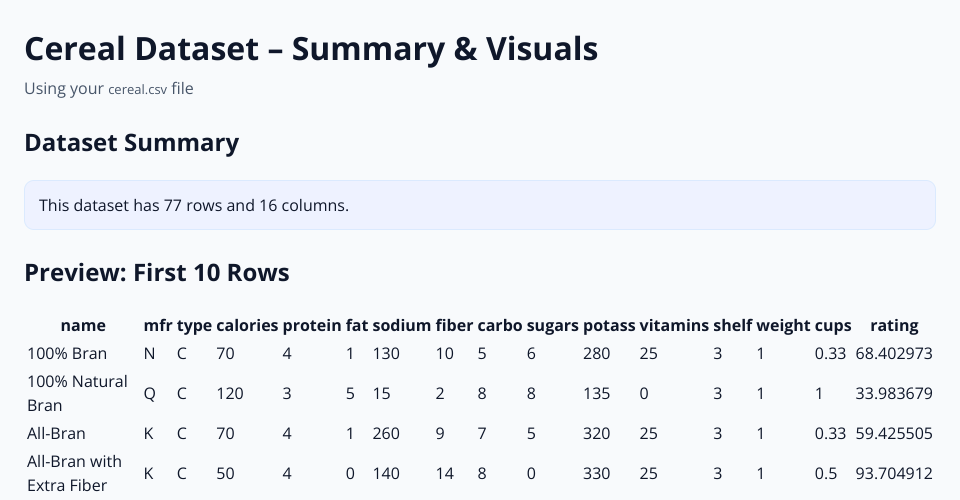This screenshot has width=960, height=500.
Task: Click the 'Preview: First 10 Rows' heading
Action: tap(157, 272)
